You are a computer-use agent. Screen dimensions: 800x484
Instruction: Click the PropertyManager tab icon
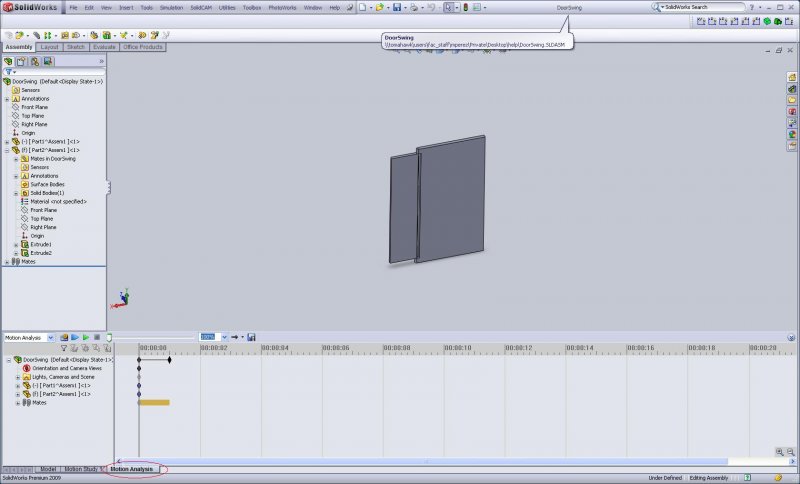[x=21, y=61]
